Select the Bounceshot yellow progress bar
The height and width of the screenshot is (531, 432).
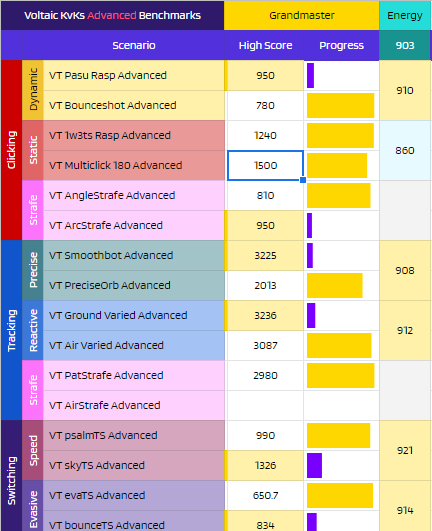coord(340,105)
